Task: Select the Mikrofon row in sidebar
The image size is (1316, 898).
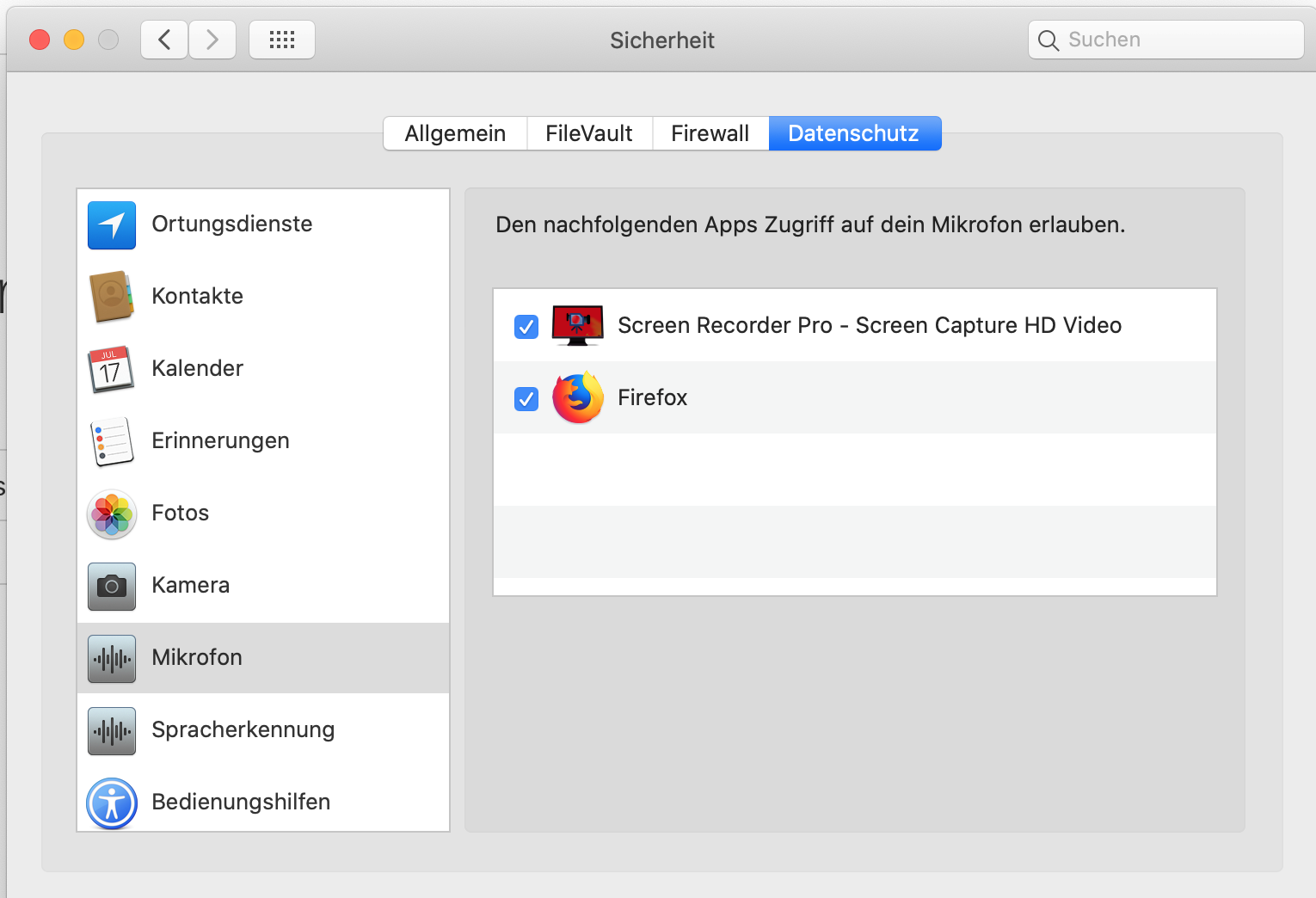Action: click(263, 658)
